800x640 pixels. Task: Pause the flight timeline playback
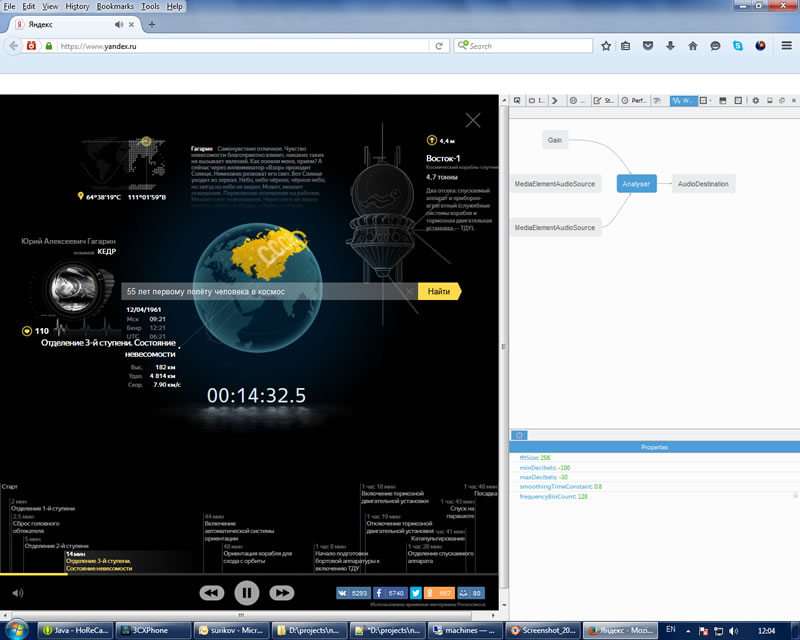pos(246,593)
